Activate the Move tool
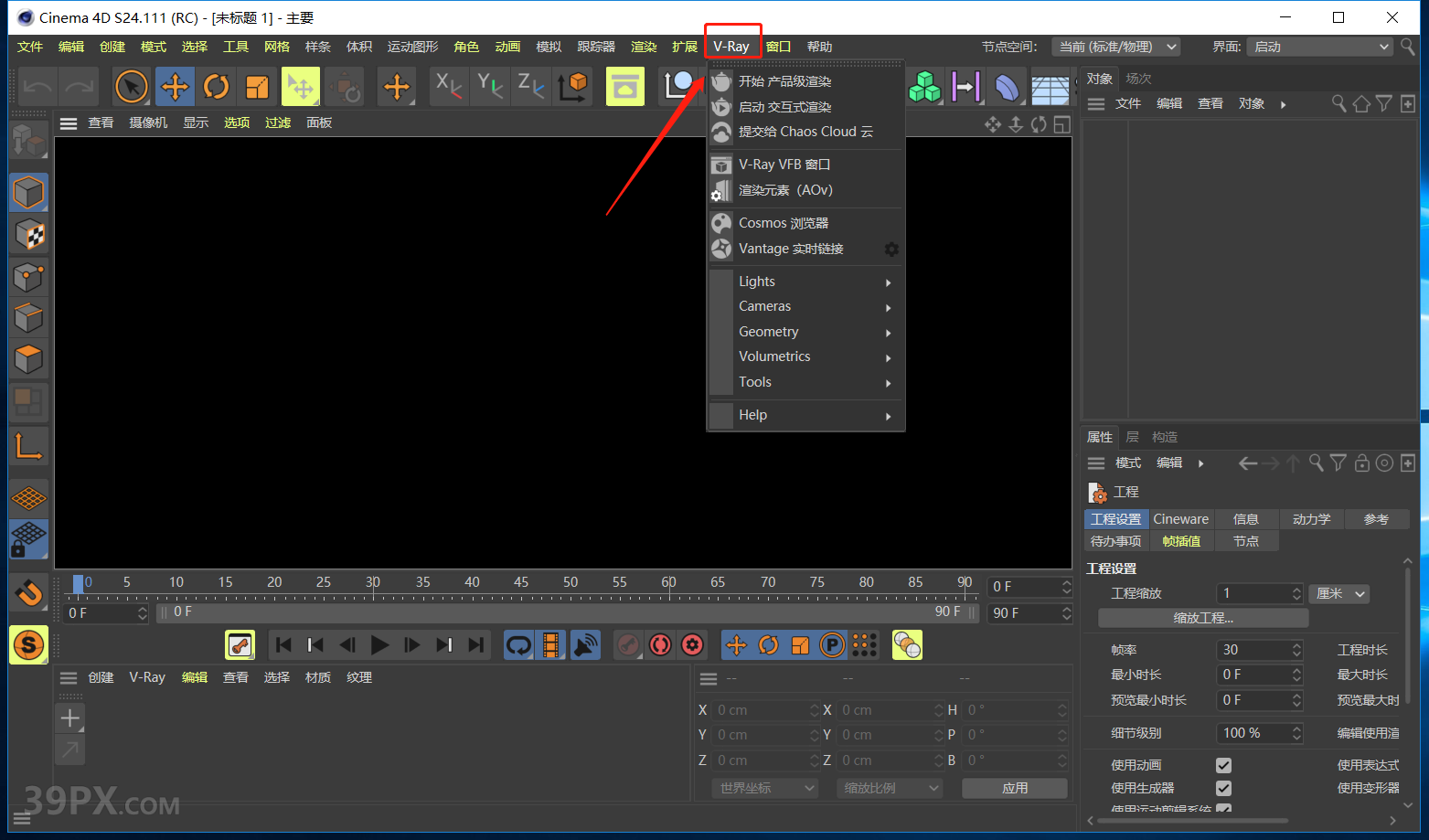 [175, 87]
